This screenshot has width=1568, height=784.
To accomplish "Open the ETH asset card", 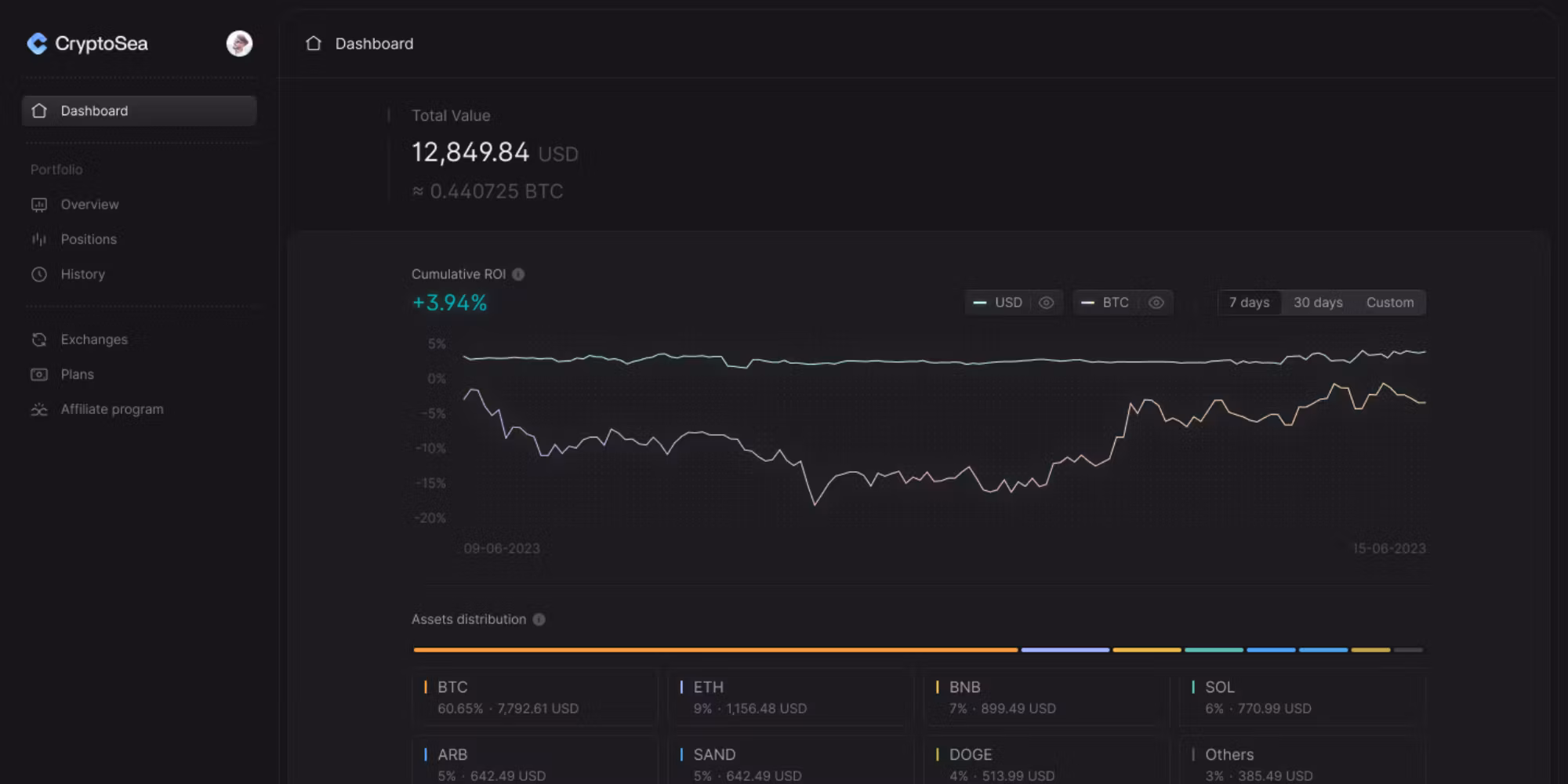I will coord(790,697).
